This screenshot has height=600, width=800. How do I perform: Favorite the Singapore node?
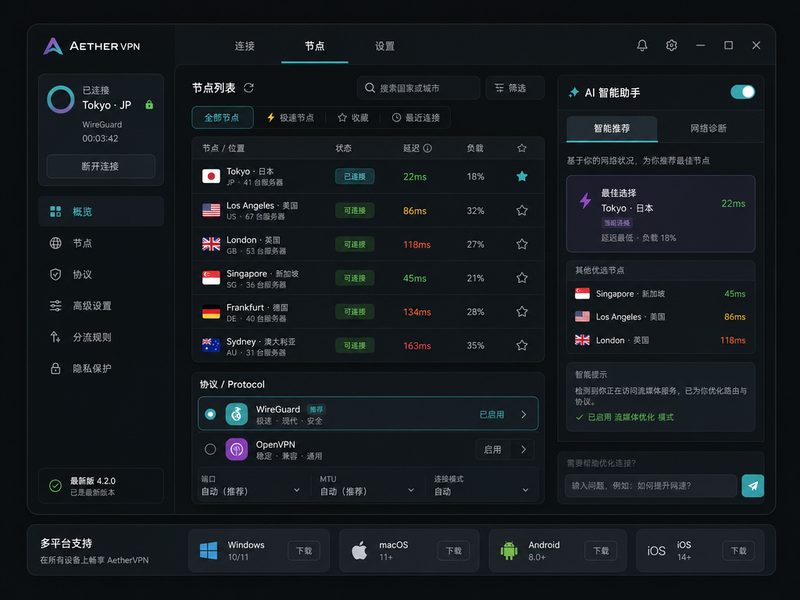[x=521, y=278]
